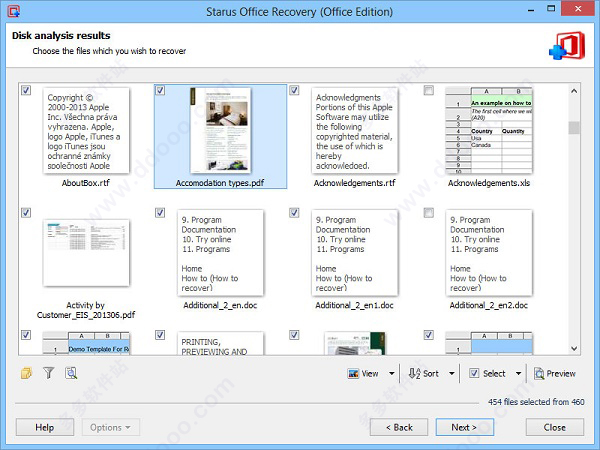Toggle checkbox for Acknowledgements.rtf
The width and height of the screenshot is (600, 450).
click(294, 90)
